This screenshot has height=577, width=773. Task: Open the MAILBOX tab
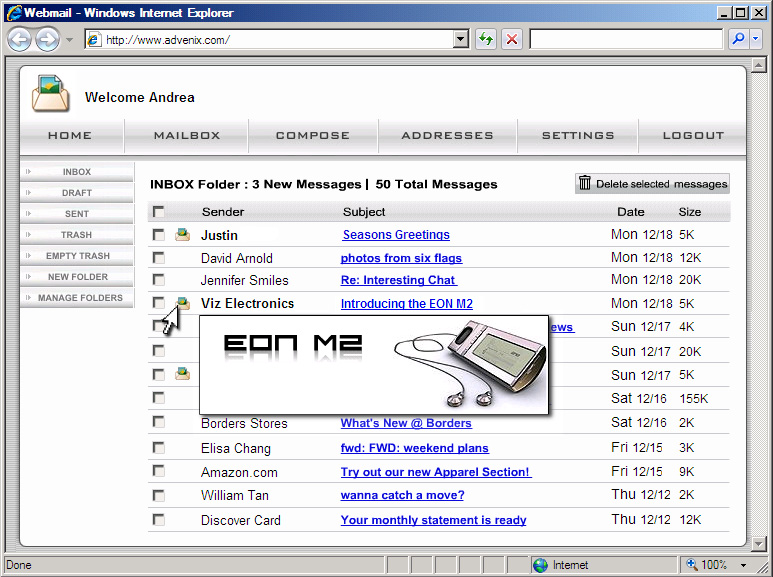click(187, 136)
